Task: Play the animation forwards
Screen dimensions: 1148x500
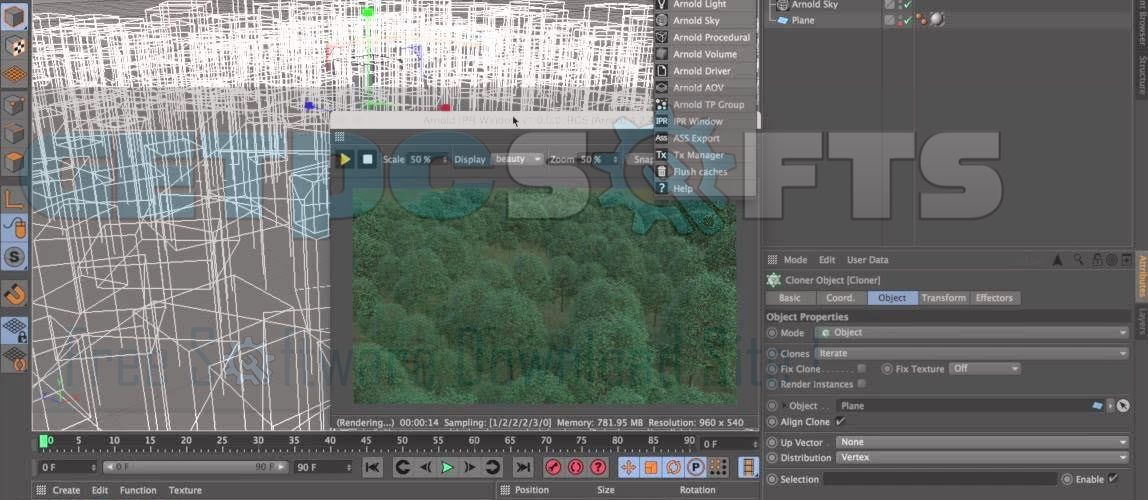Action: coord(447,467)
